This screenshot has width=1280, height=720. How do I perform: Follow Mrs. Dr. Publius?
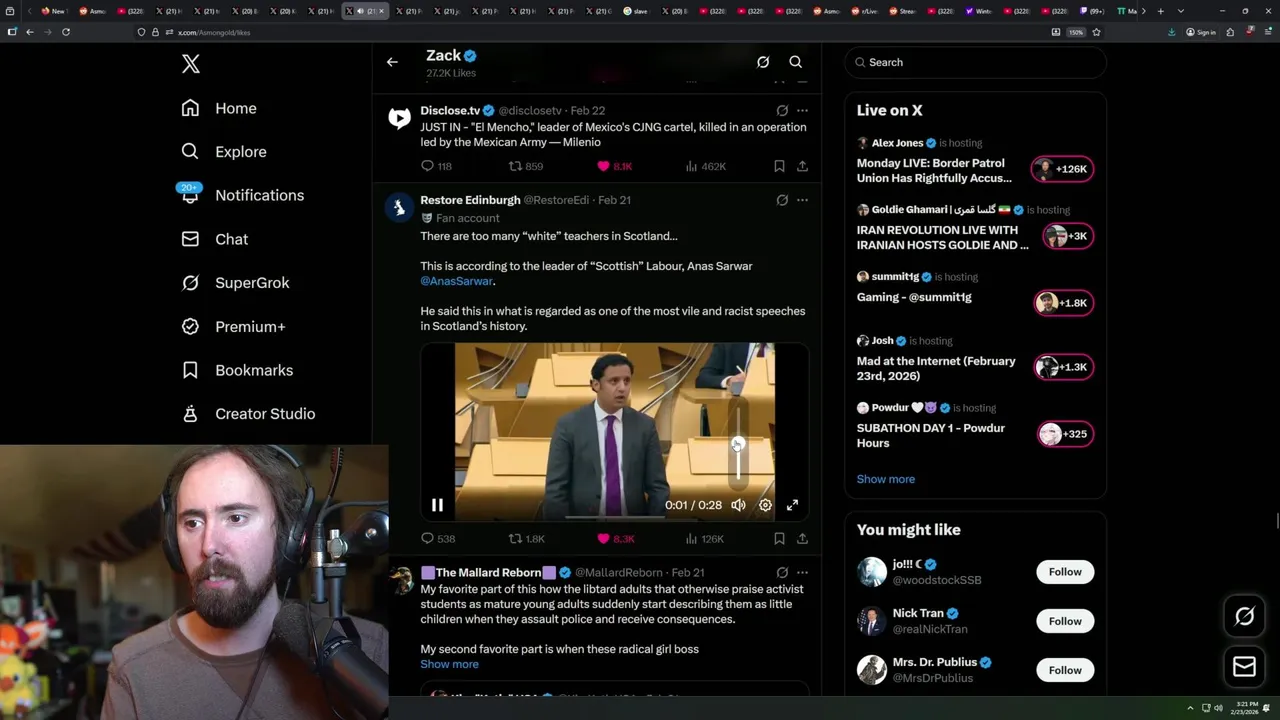[x=1065, y=670]
